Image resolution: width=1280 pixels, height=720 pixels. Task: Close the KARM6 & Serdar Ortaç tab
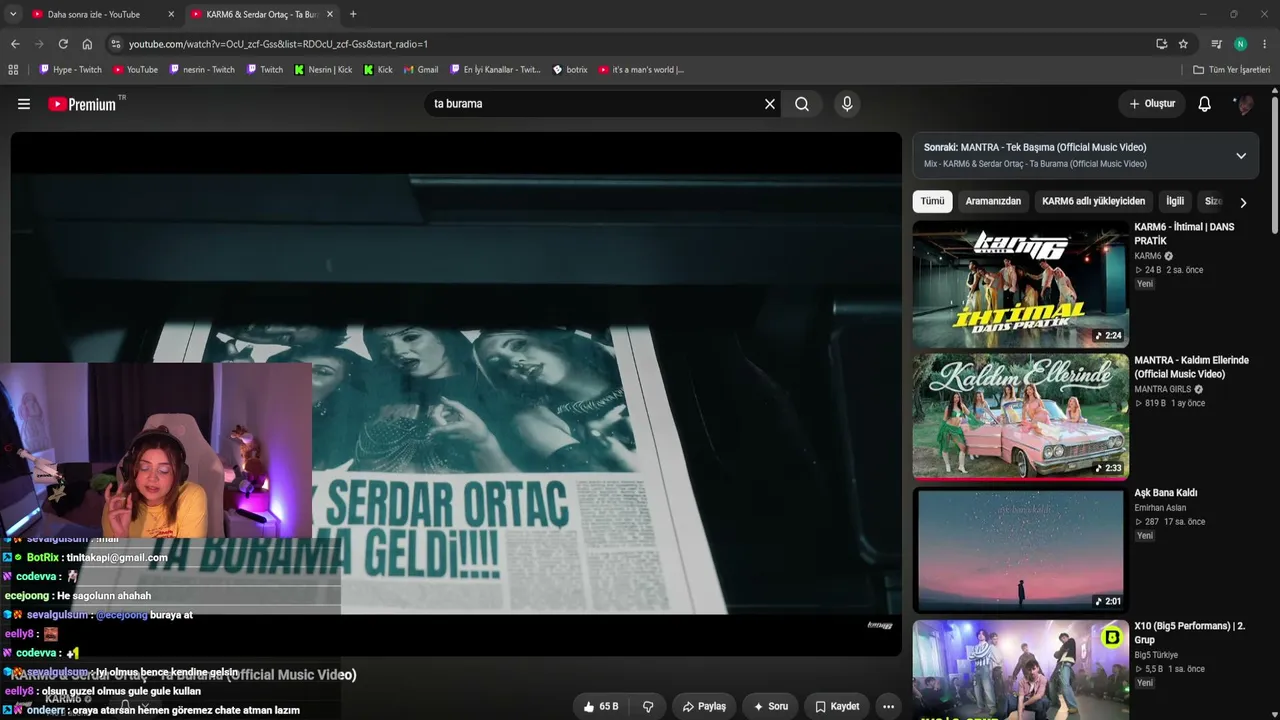(330, 14)
